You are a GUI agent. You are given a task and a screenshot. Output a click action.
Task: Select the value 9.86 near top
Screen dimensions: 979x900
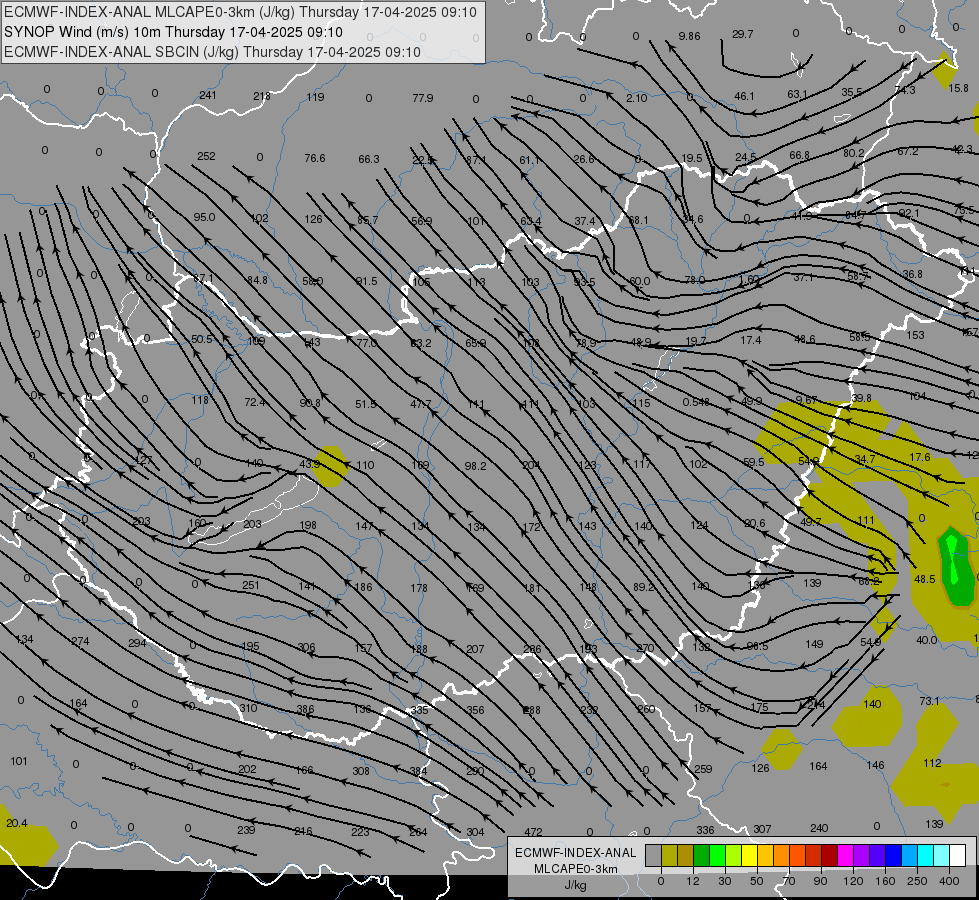click(689, 36)
